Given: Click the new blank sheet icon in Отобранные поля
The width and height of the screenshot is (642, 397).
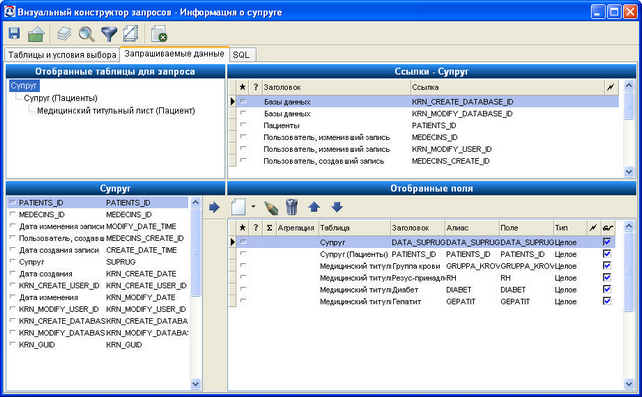Looking at the screenshot, I should click(x=238, y=207).
